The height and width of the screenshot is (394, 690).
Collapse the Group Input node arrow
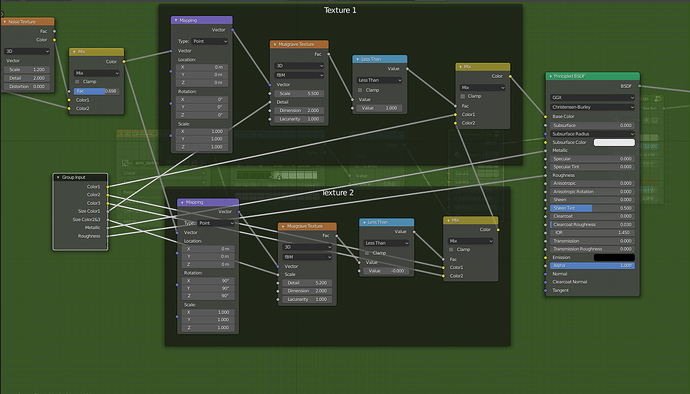[x=58, y=177]
